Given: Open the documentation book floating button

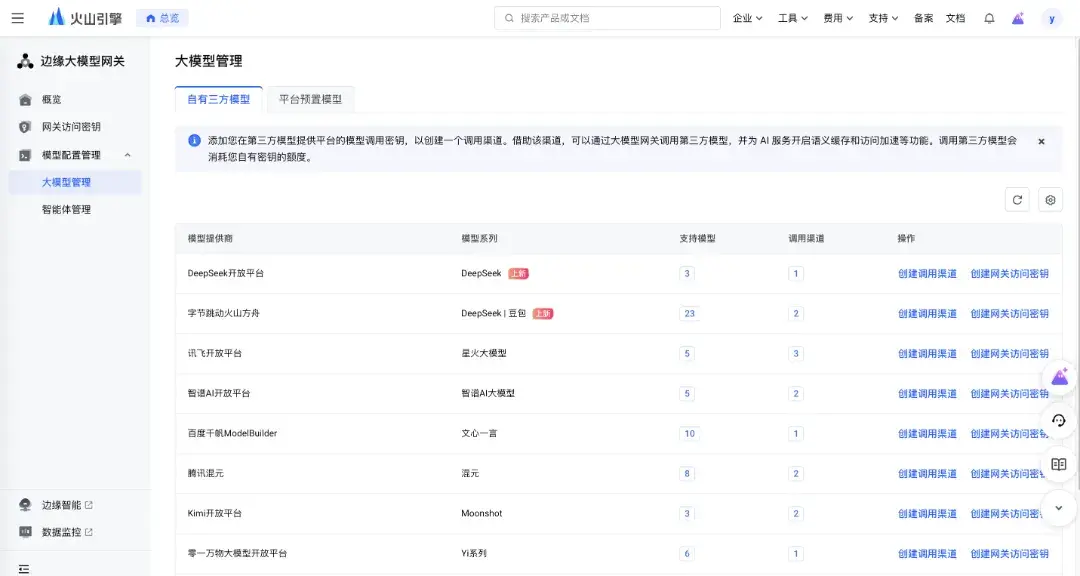Looking at the screenshot, I should pos(1059,464).
